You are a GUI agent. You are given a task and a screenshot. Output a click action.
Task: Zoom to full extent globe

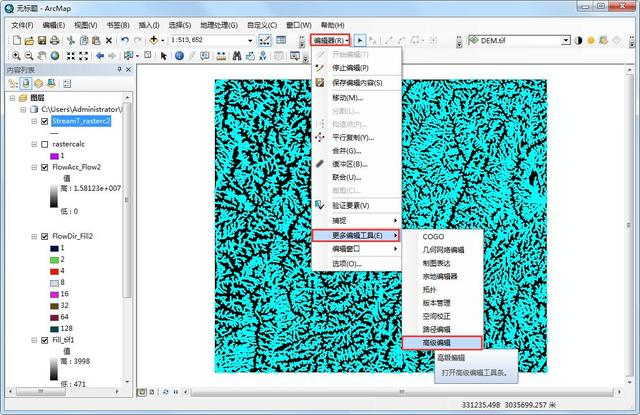55,56
